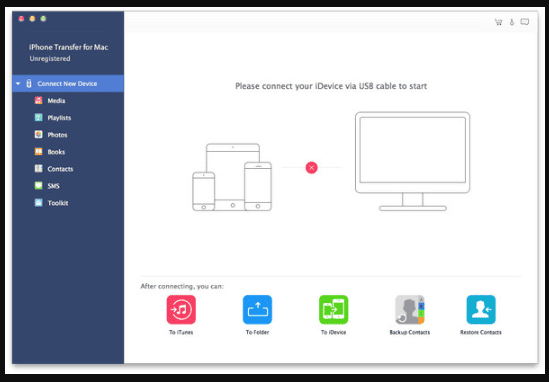The height and width of the screenshot is (382, 549).
Task: Click the Books icon
Action: [x=39, y=151]
